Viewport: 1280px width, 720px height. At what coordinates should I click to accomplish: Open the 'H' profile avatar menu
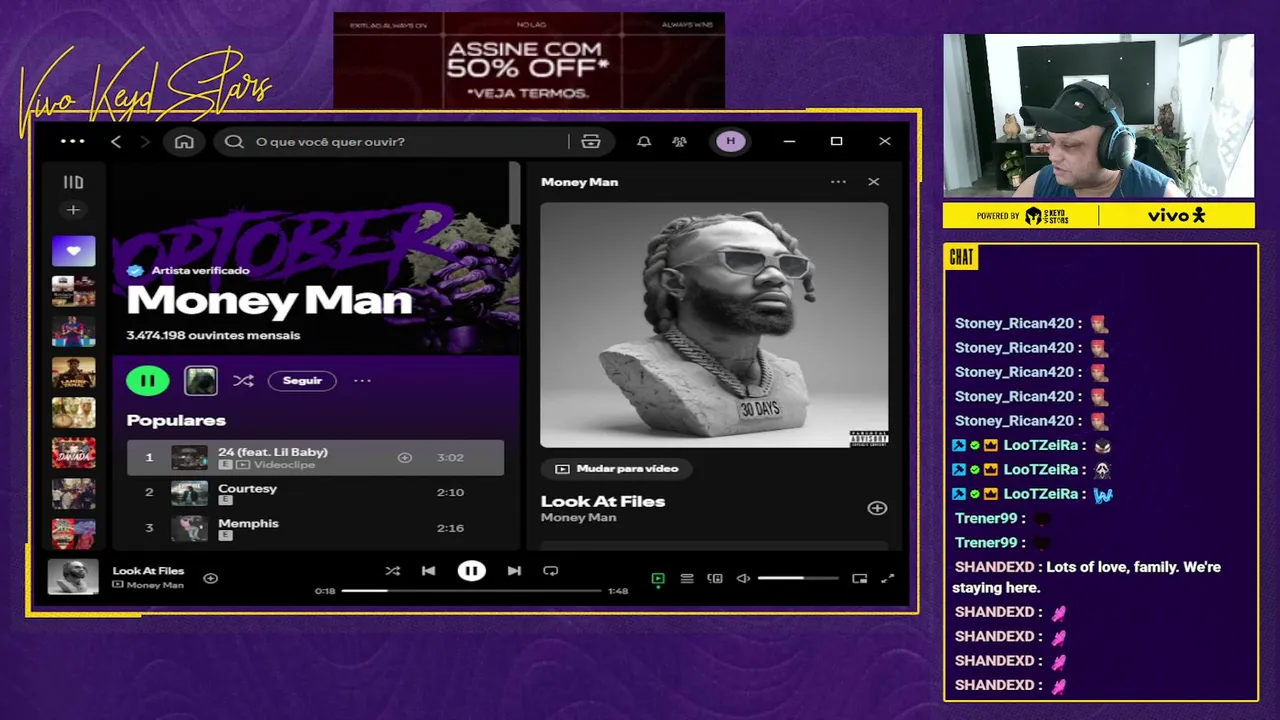730,141
